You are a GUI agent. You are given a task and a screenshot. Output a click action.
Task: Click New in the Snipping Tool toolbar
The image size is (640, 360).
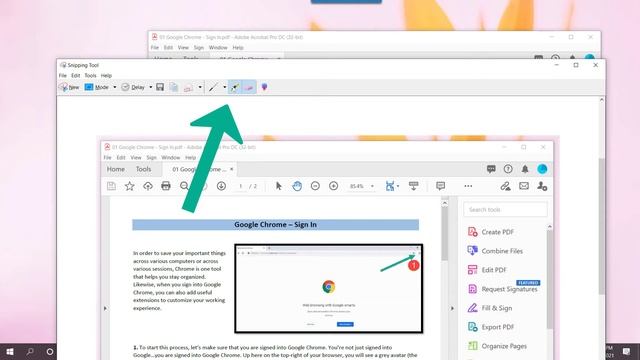point(69,87)
